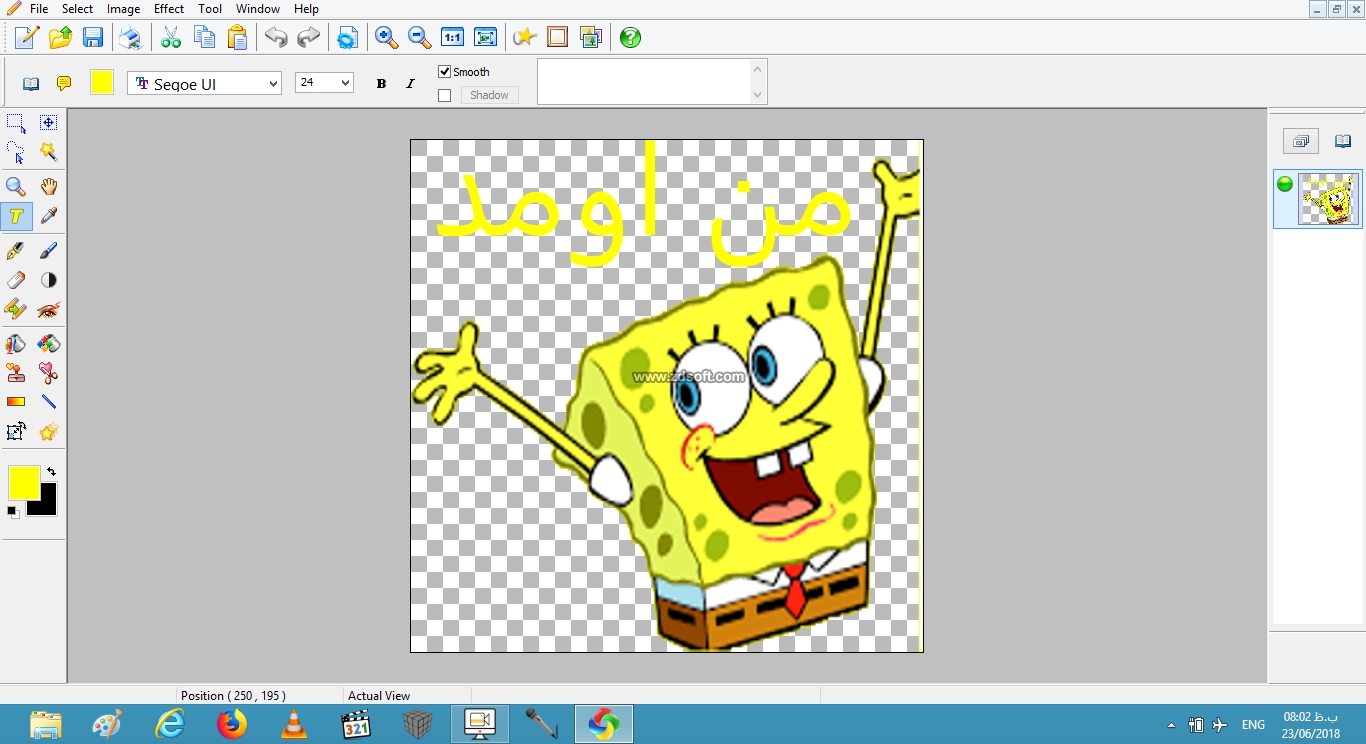Click the Shadow settings button
Image resolution: width=1366 pixels, height=744 pixels.
click(x=490, y=95)
